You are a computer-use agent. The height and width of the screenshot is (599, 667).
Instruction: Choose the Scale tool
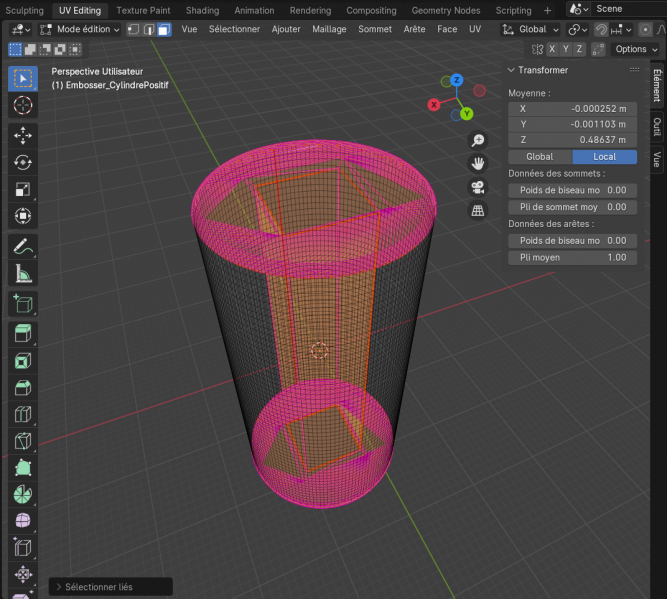pyautogui.click(x=22, y=189)
